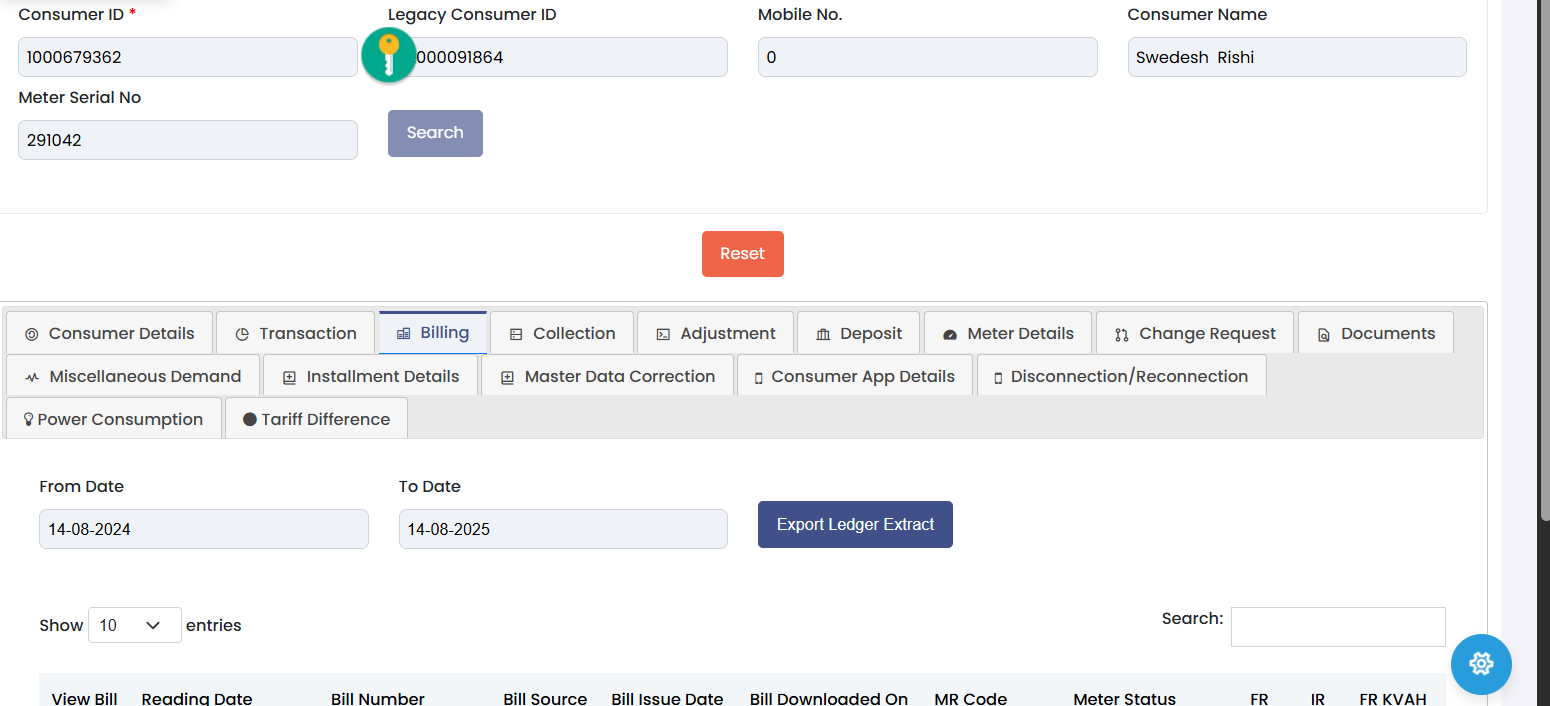The image size is (1550, 706).
Task: Open the Deposit tab
Action: pyautogui.click(x=859, y=333)
